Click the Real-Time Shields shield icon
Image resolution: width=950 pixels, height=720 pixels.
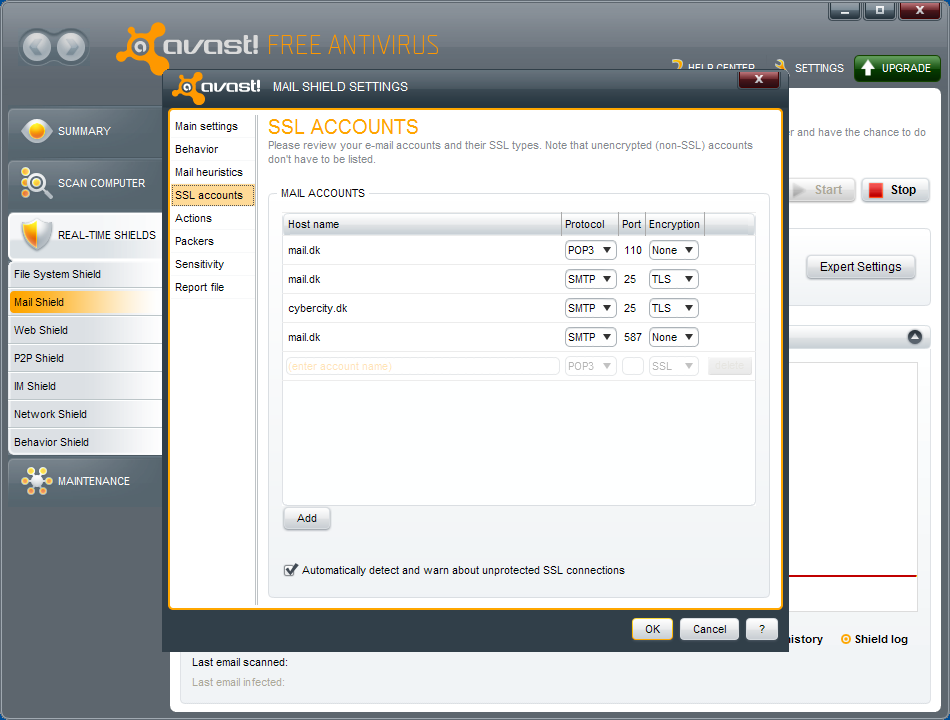tap(36, 235)
